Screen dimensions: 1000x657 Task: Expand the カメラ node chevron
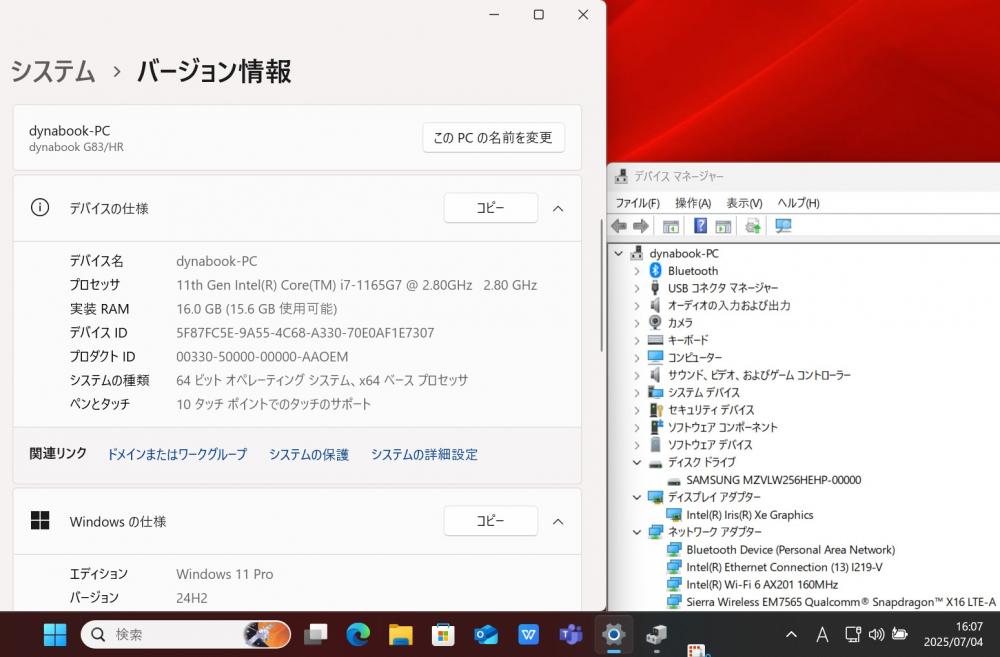pyautogui.click(x=636, y=323)
